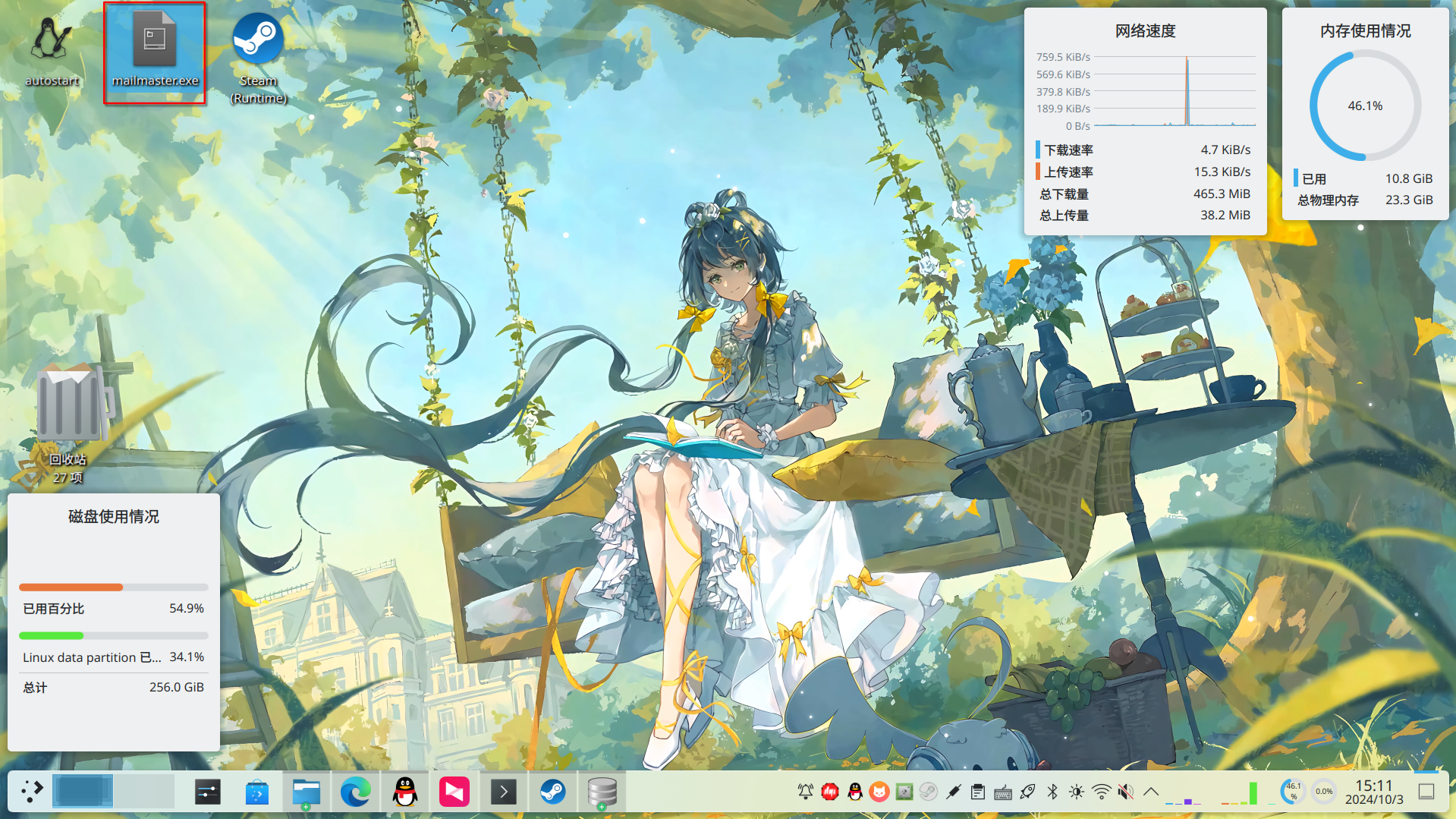Launch Microsoft Edge from the taskbar
The width and height of the screenshot is (1456, 819).
[x=356, y=792]
